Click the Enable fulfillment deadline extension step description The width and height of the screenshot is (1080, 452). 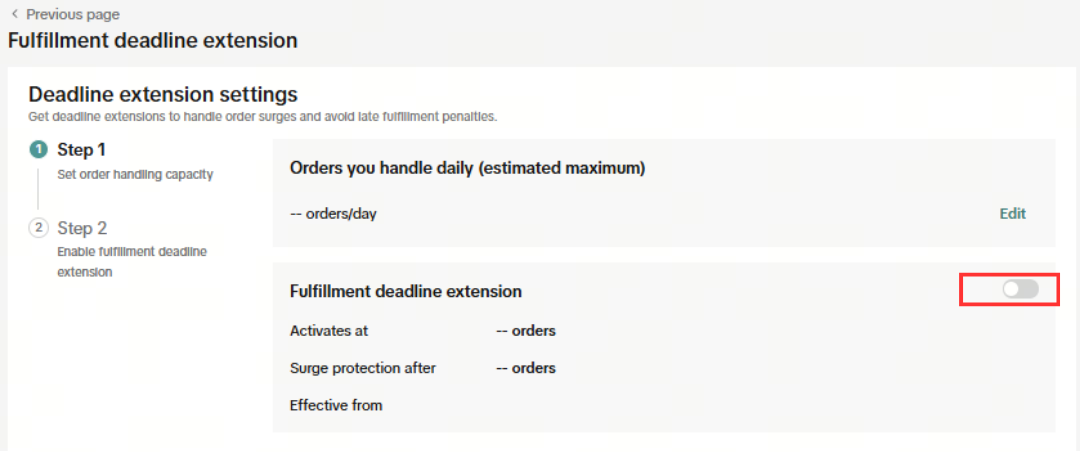132,261
